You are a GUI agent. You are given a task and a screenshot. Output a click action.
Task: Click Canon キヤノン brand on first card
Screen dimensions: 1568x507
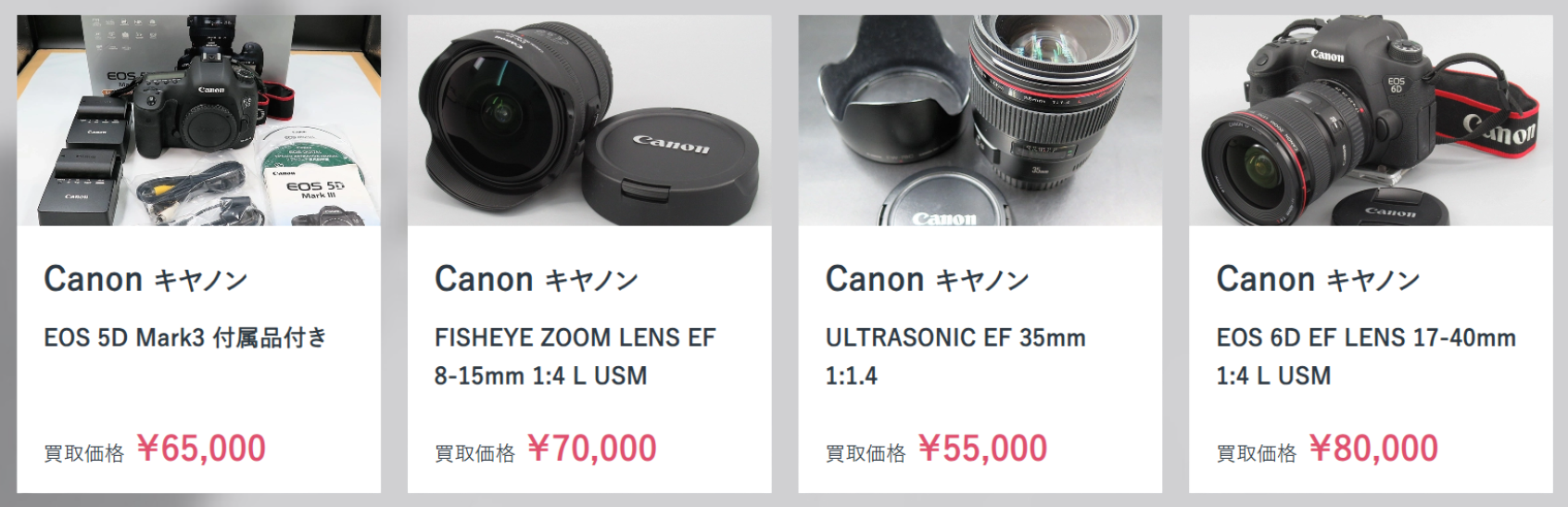[145, 279]
